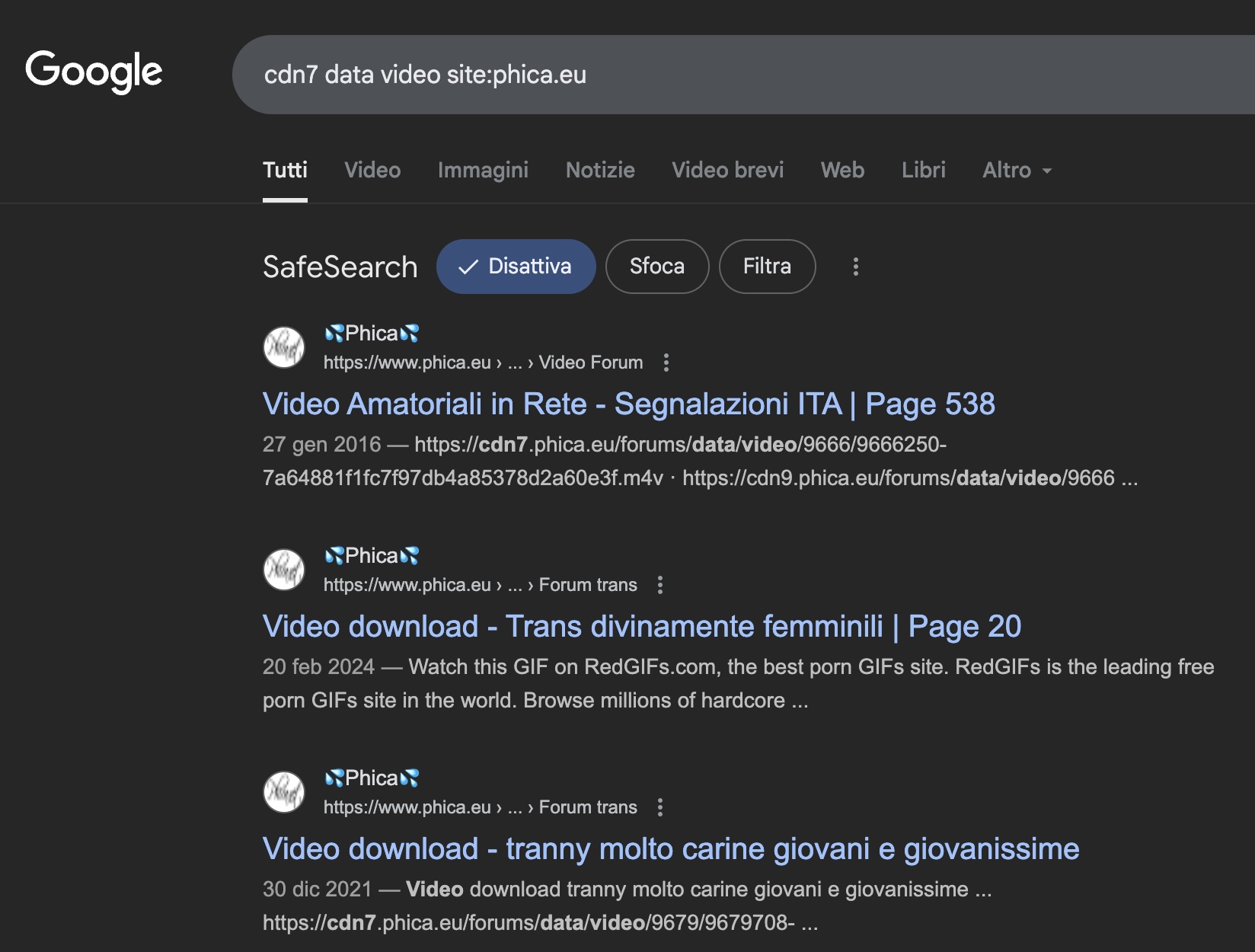Open the Video brevi tab
Image resolution: width=1255 pixels, height=952 pixels.
pyautogui.click(x=727, y=170)
